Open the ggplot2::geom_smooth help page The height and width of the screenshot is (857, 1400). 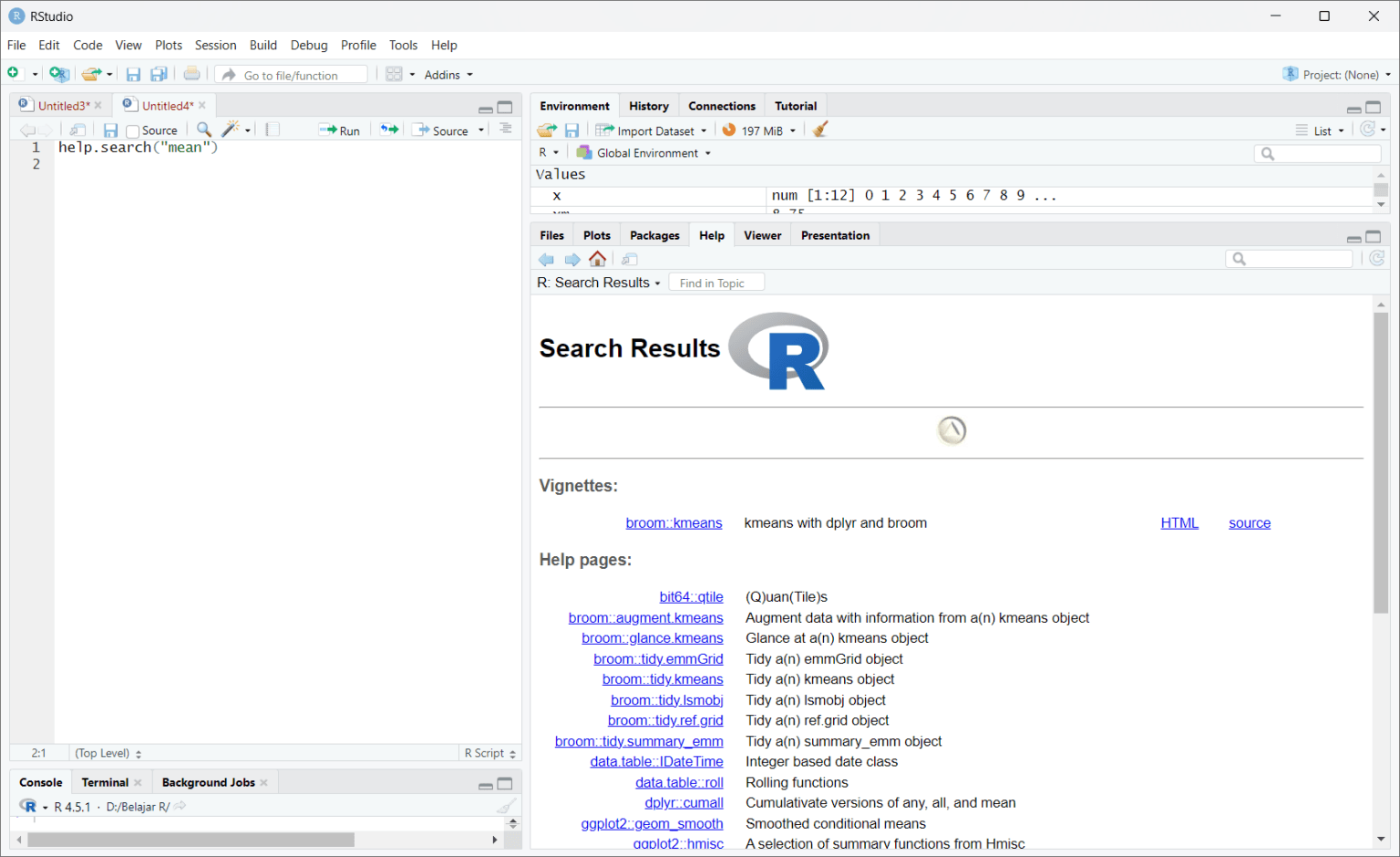pos(652,824)
